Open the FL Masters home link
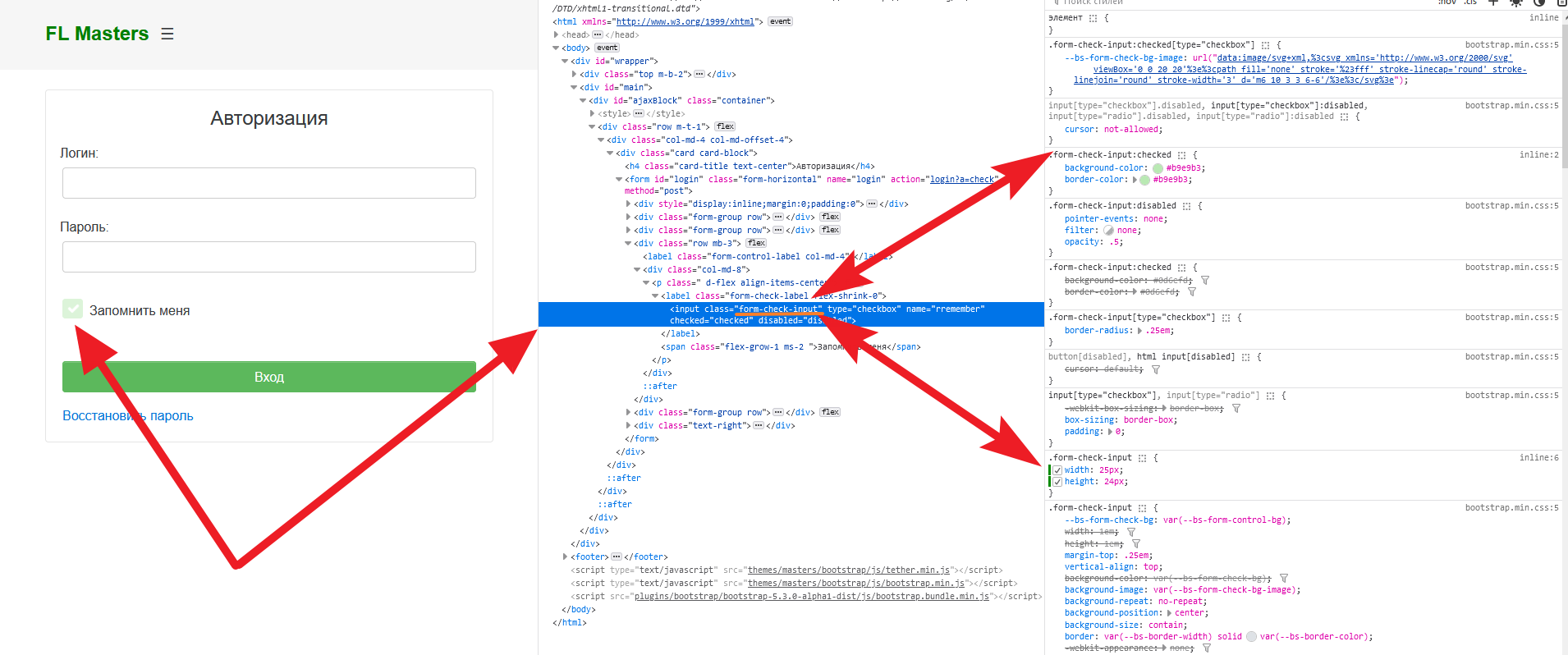 tap(97, 34)
